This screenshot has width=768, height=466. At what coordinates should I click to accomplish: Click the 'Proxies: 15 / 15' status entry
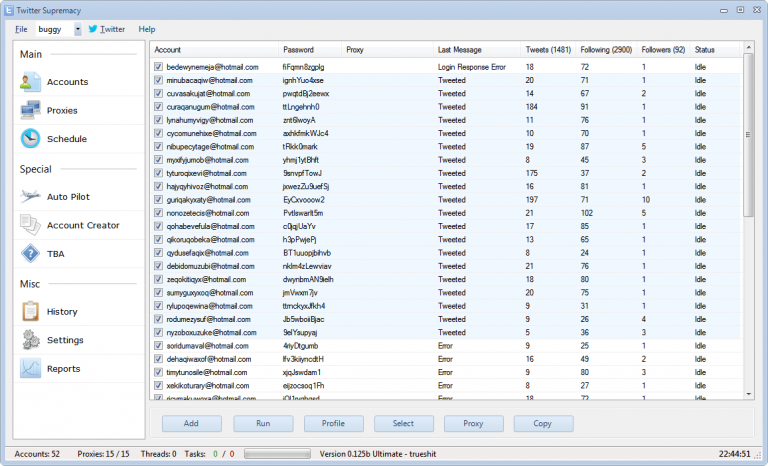pyautogui.click(x=103, y=454)
